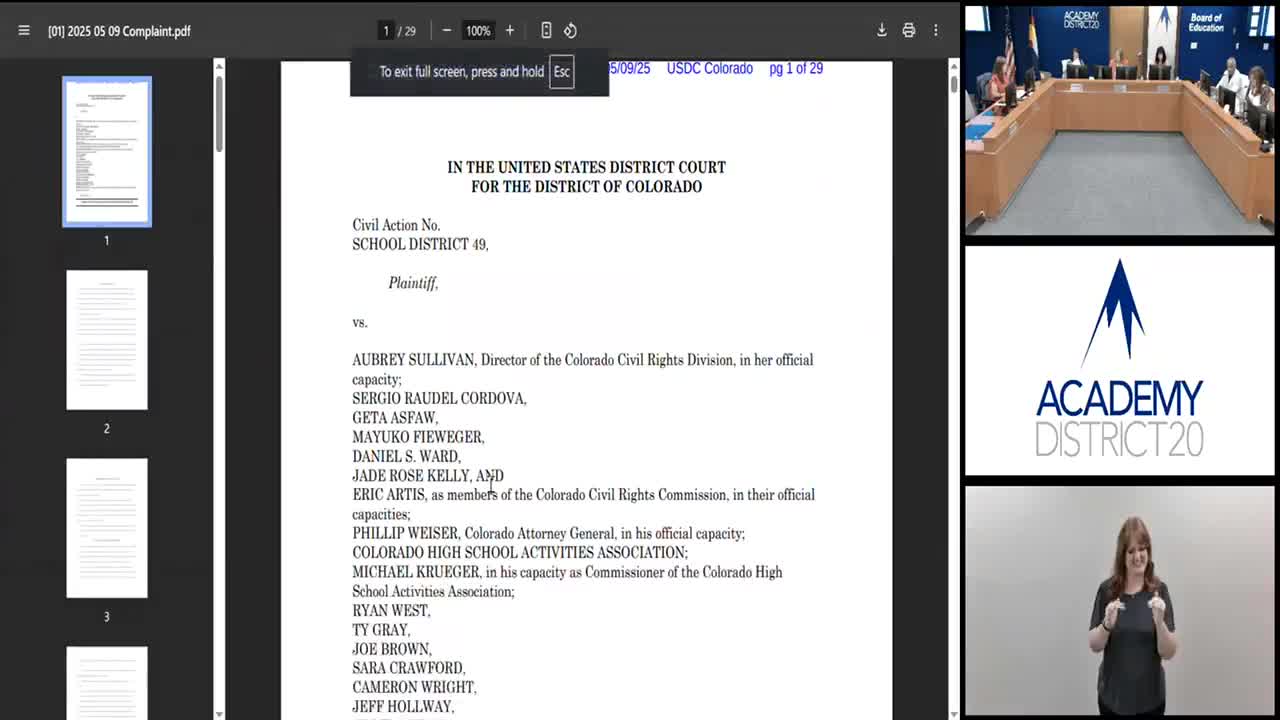Click the main document scrollbar up arrow
Viewport: 1280px width, 720px height.
(x=954, y=66)
